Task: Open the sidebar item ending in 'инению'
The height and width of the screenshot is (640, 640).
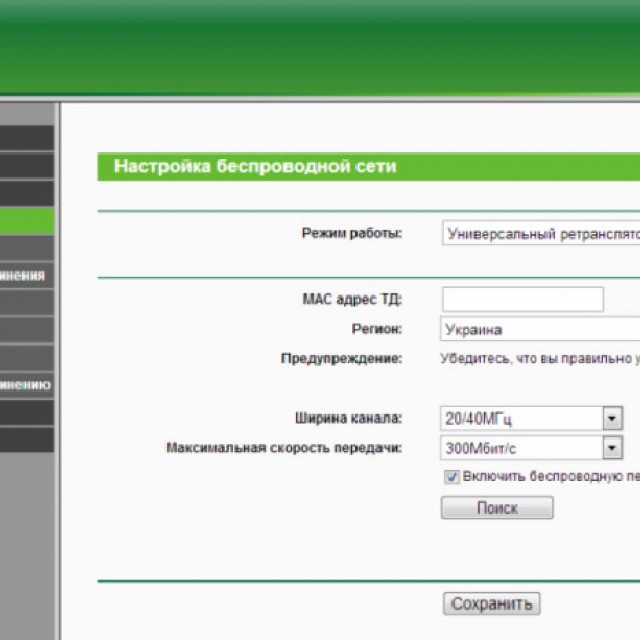Action: click(27, 385)
